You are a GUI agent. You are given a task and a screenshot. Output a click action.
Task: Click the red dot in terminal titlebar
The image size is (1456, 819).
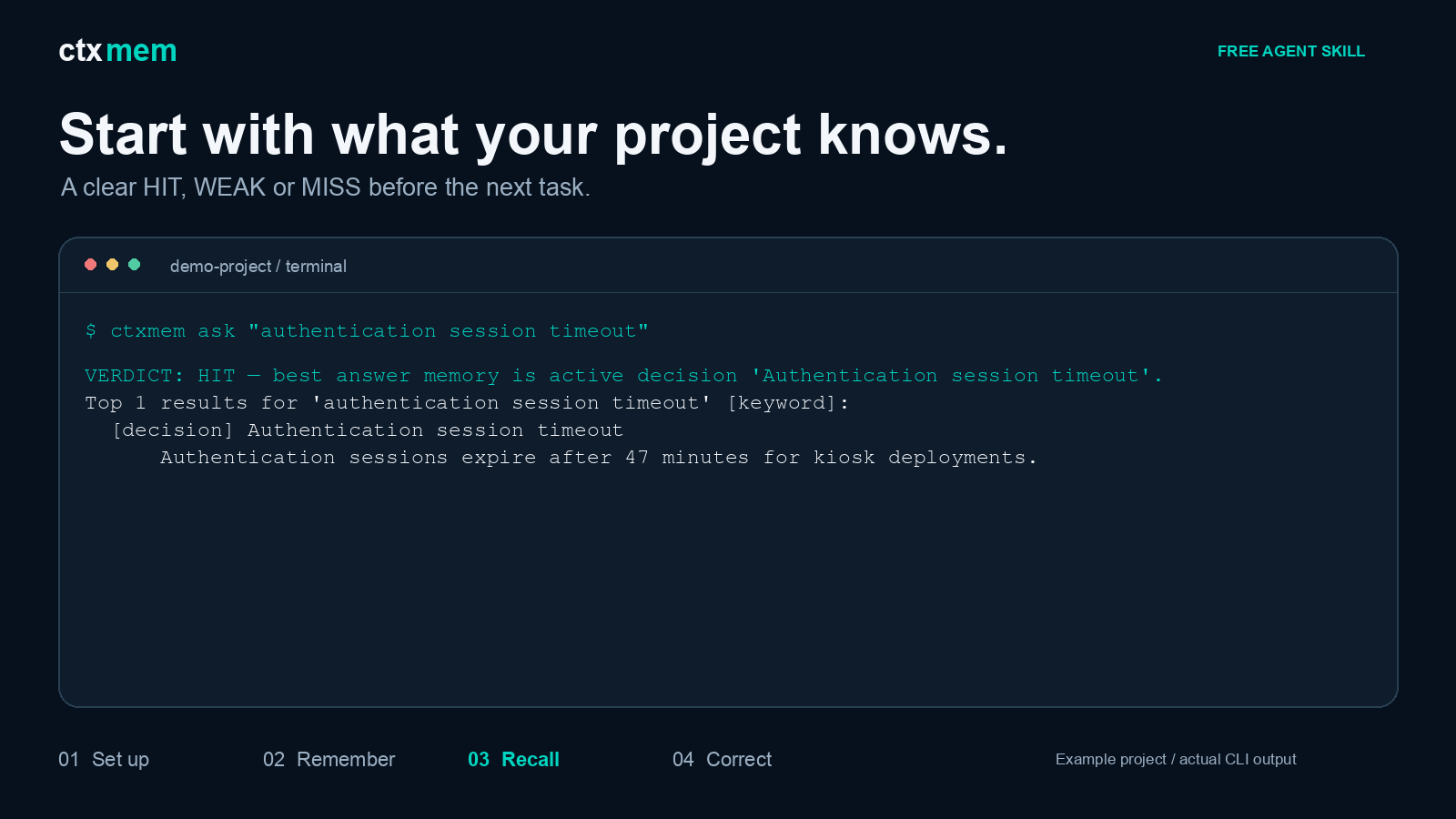pyautogui.click(x=90, y=265)
